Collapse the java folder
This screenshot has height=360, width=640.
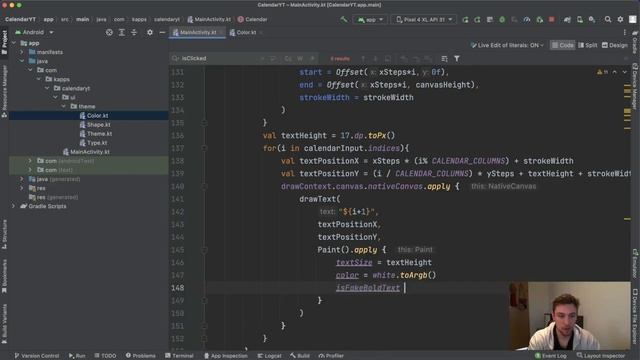(22, 61)
